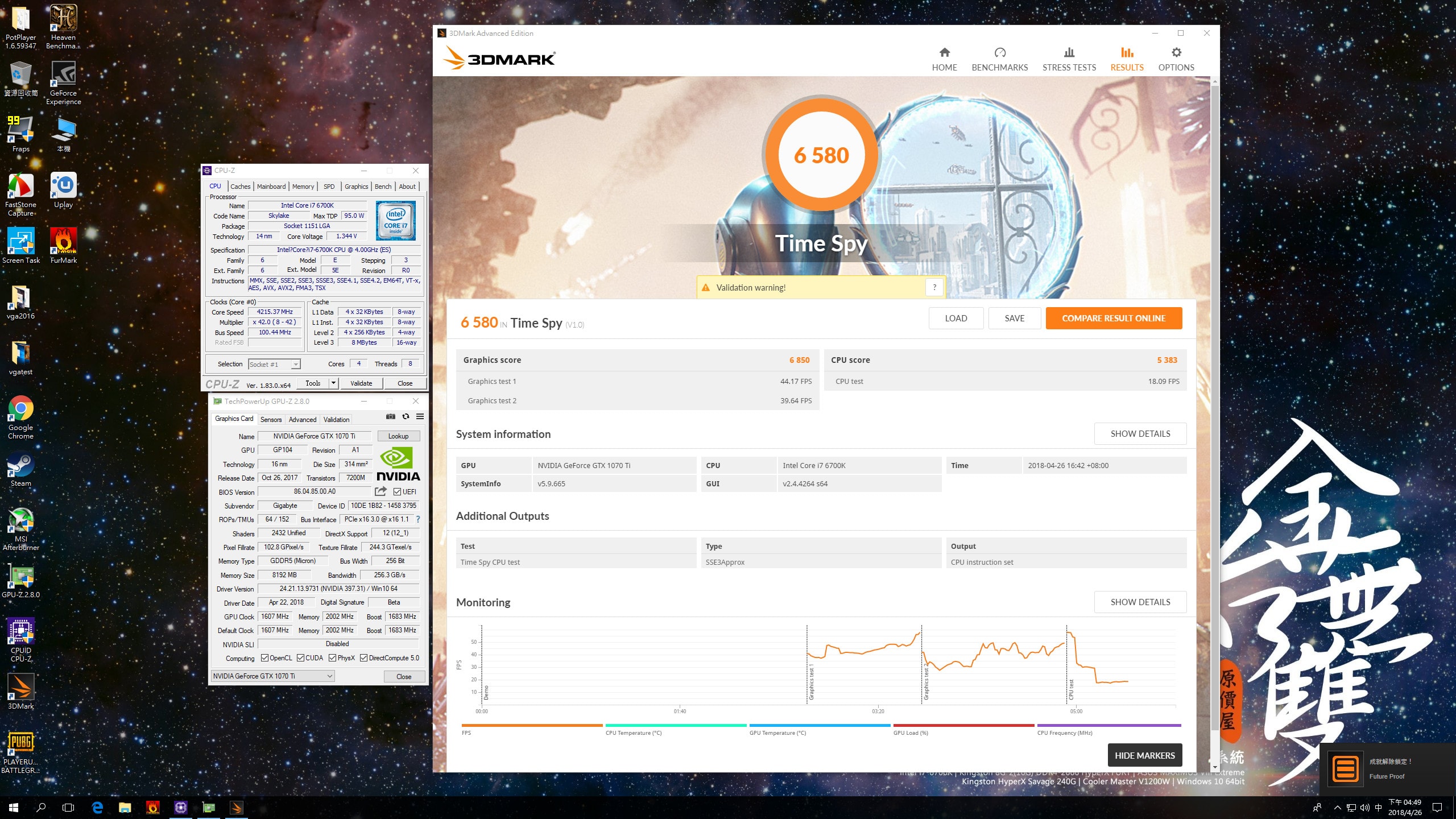Launch Steam from the desktop
1456x819 pixels.
coord(20,469)
